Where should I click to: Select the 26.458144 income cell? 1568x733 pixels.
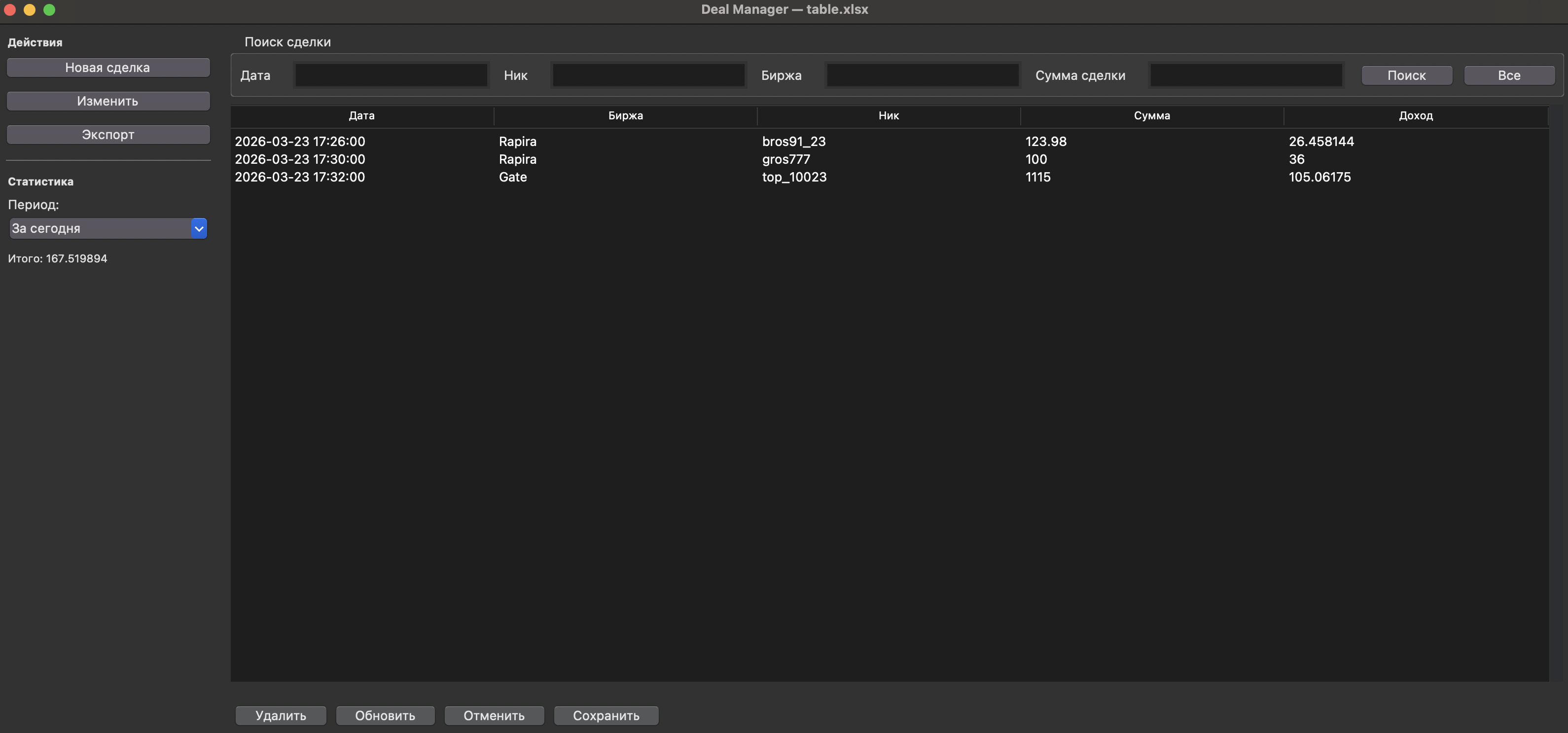click(1416, 141)
